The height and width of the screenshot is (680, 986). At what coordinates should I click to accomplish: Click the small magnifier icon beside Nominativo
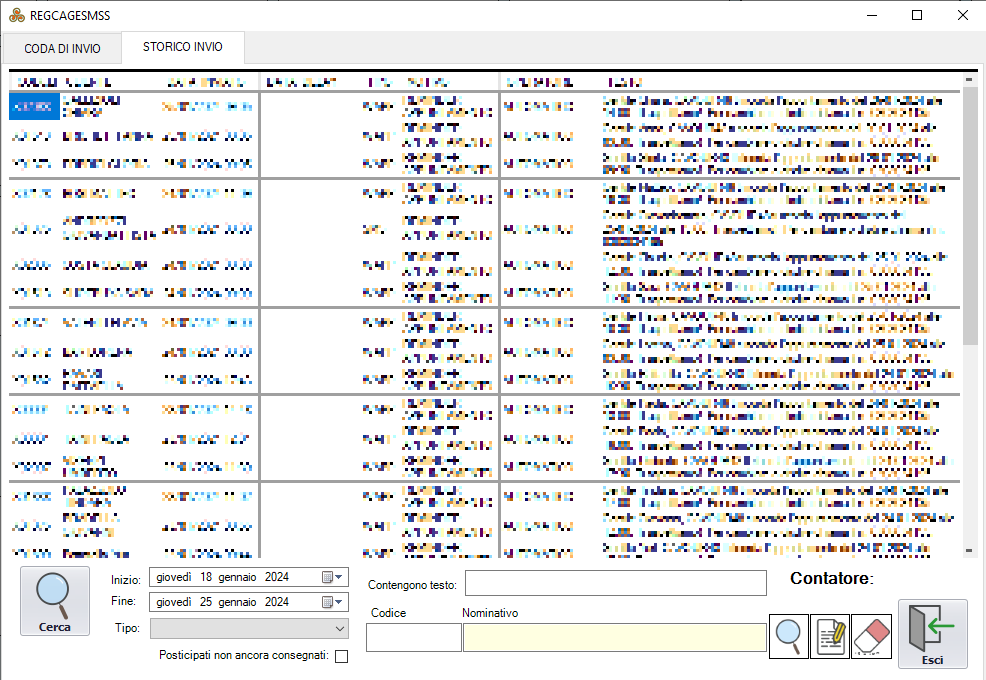(788, 637)
